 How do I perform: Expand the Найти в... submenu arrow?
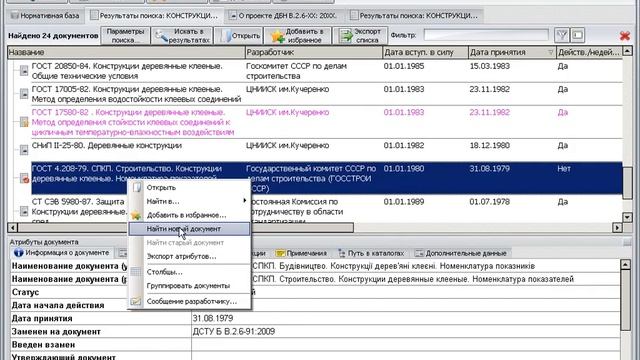click(x=244, y=201)
